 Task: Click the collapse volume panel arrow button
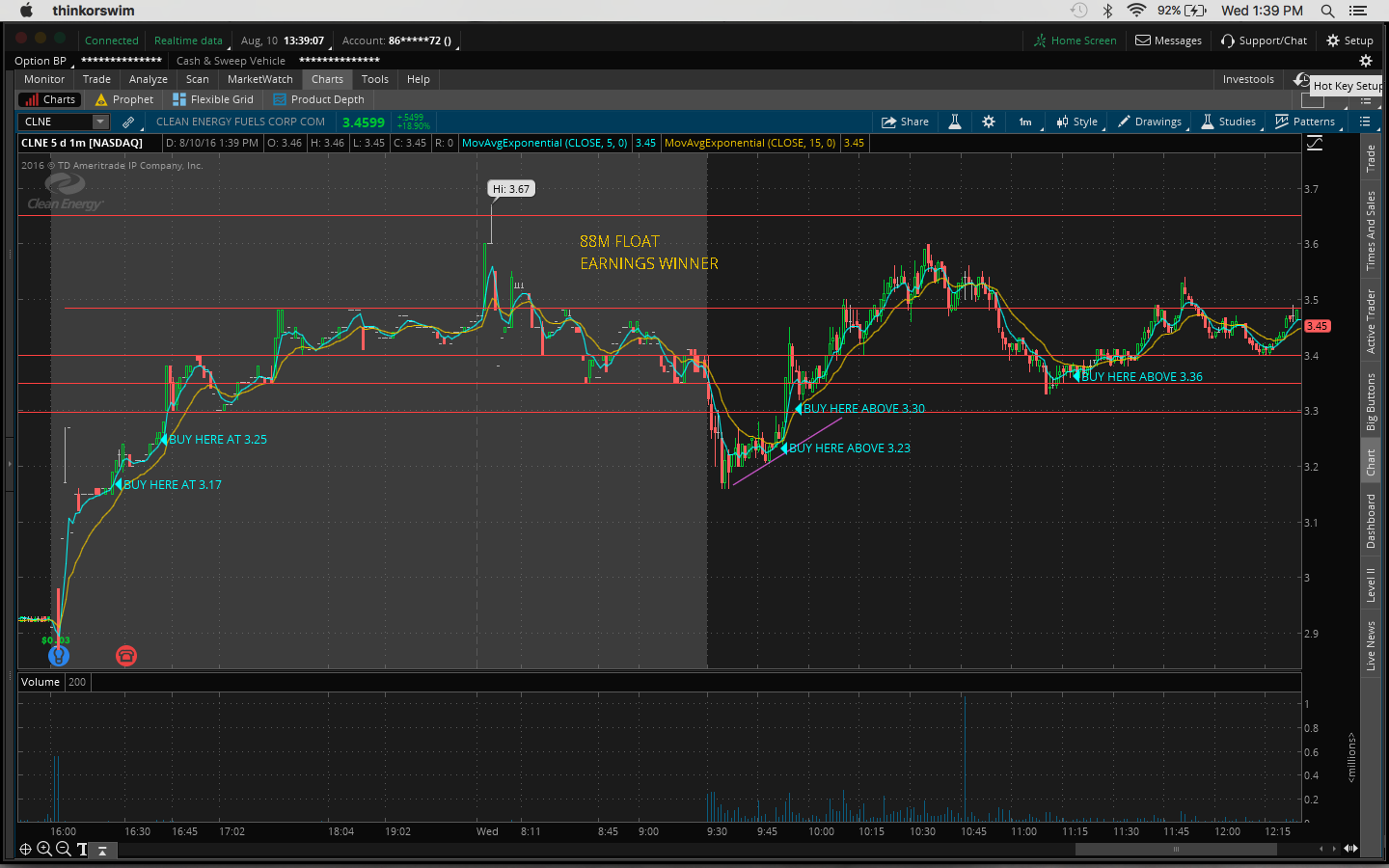[102, 850]
